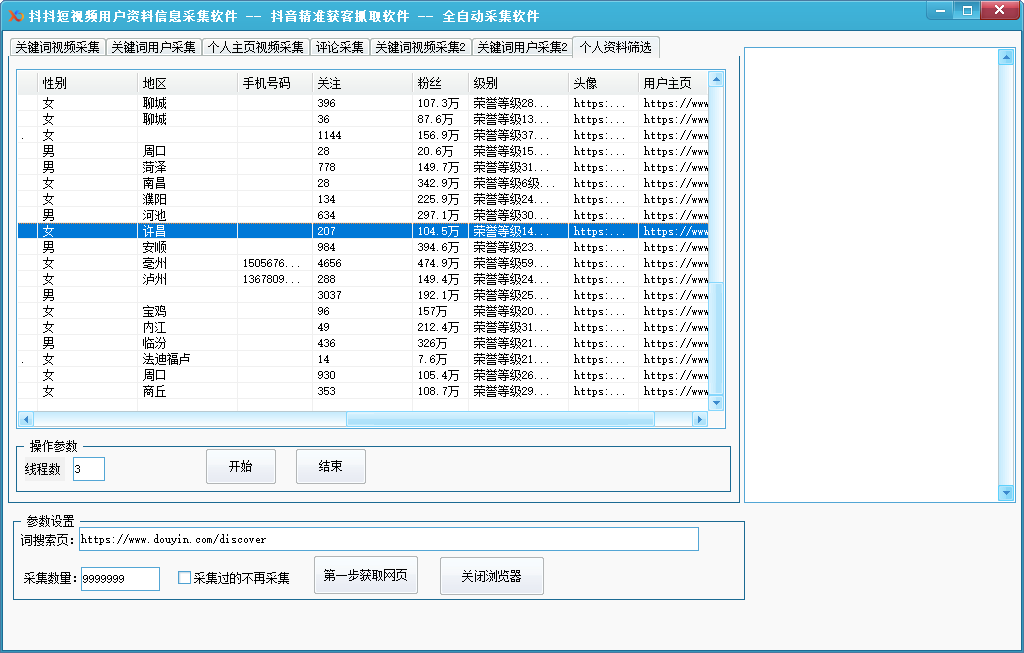Click the 头像 column header

[603, 83]
